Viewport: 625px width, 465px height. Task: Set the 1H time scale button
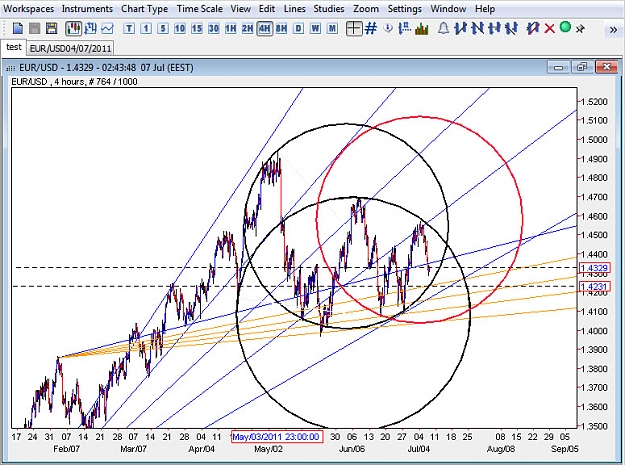(230, 29)
